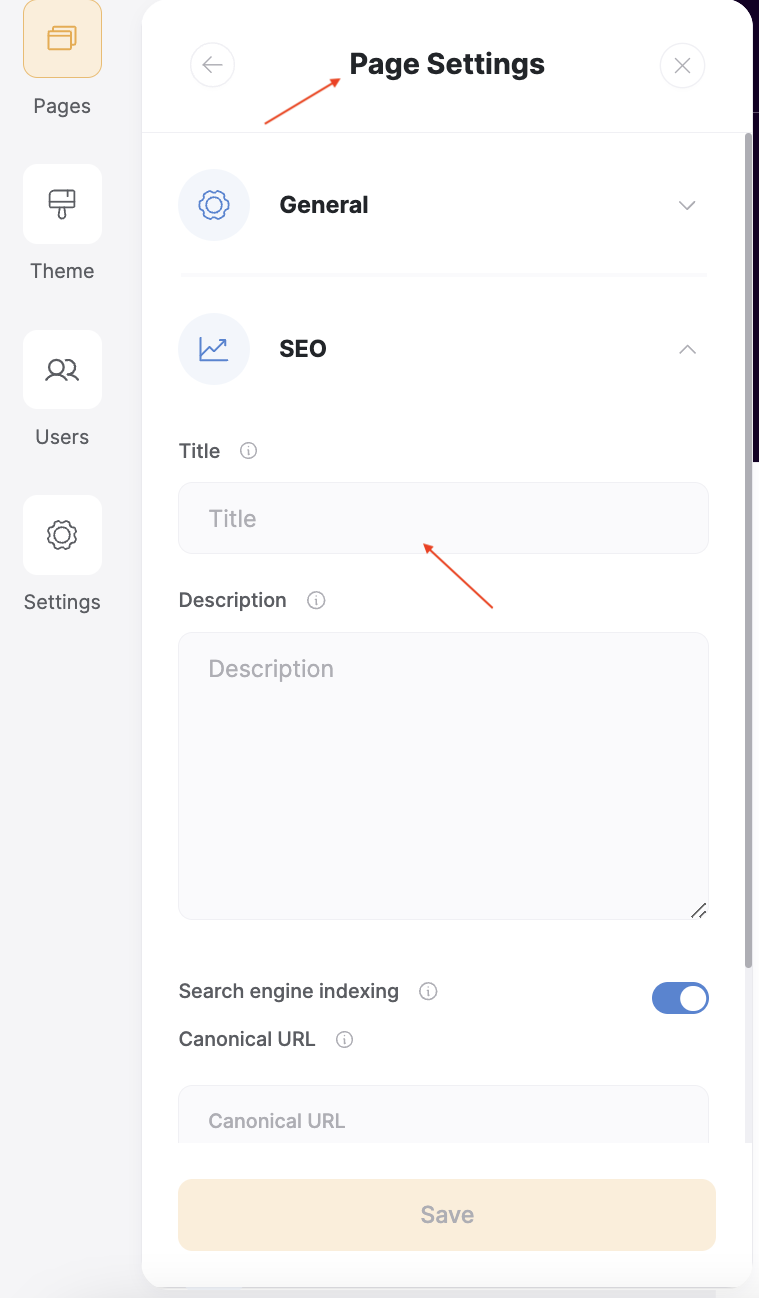Open the Users sidebar icon
The image size is (759, 1298).
pos(62,370)
